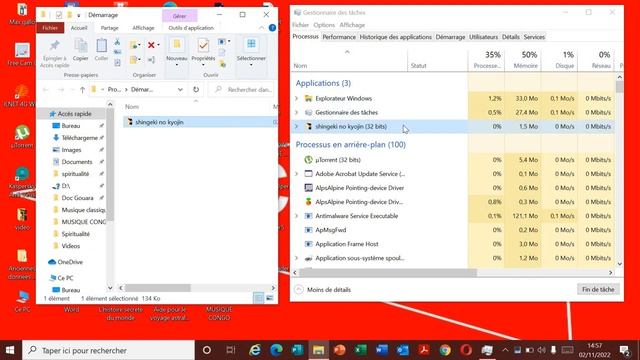Image resolution: width=640 pixels, height=360 pixels.
Task: Sort Explorer files by Nom column
Action: [x=132, y=107]
